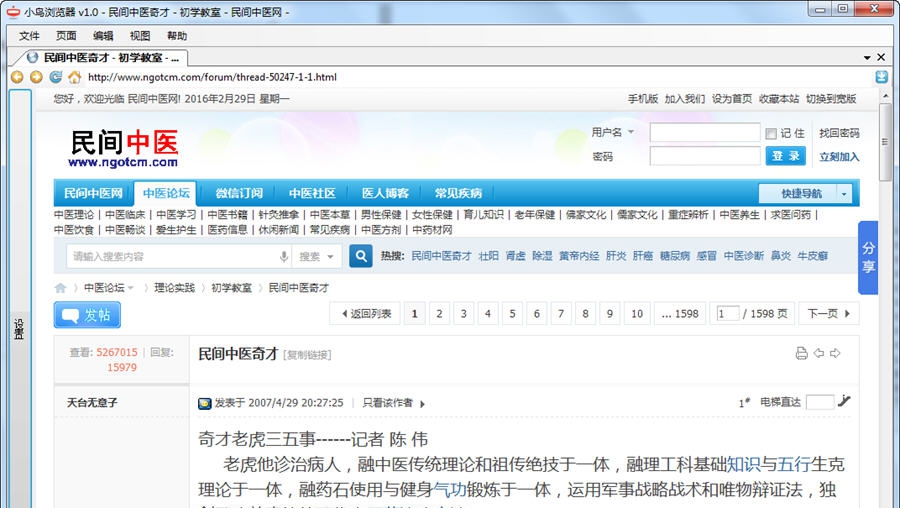Open the 视图 menu

coord(139,36)
